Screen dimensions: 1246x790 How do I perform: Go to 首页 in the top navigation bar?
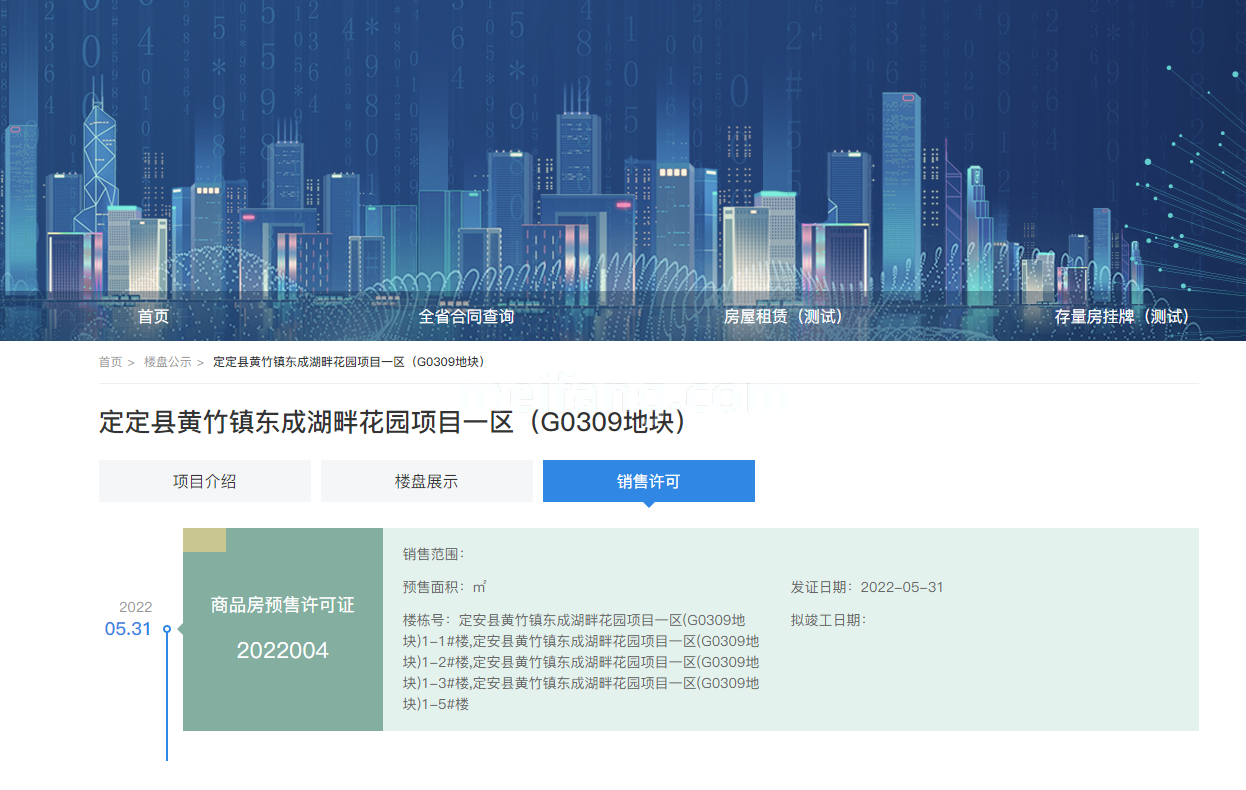153,316
